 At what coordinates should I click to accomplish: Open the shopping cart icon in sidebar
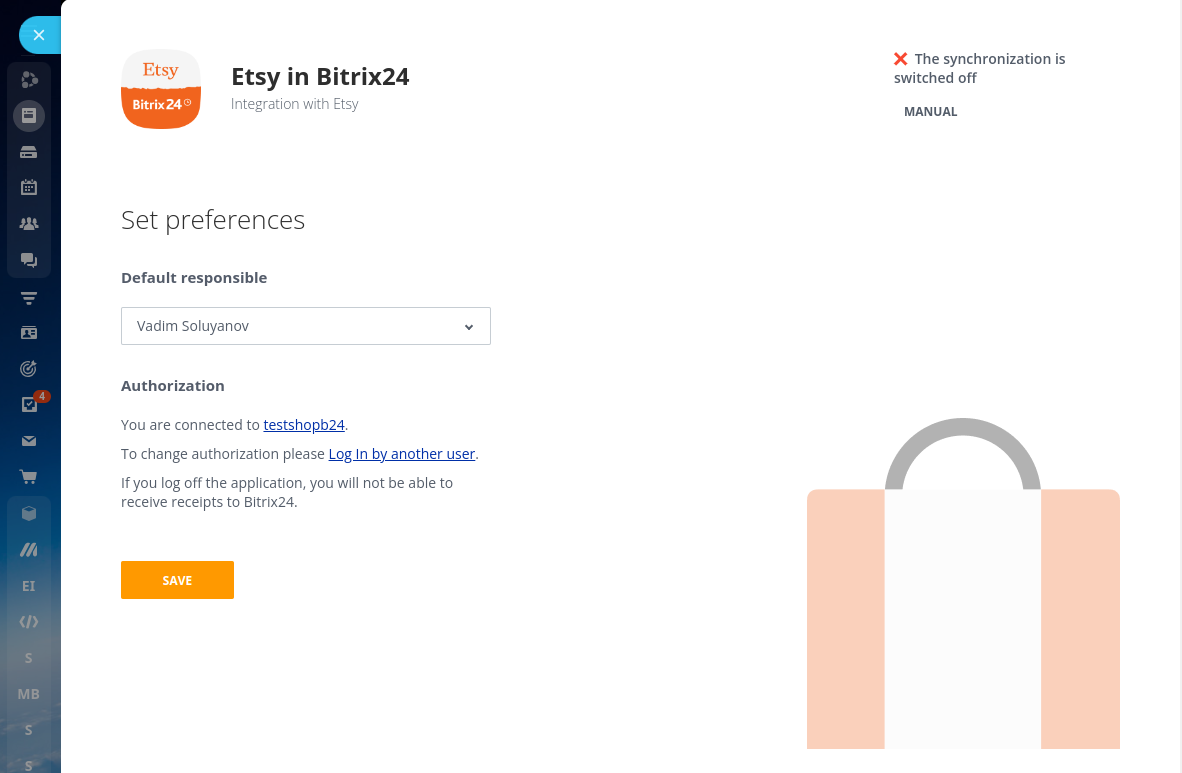pos(29,477)
